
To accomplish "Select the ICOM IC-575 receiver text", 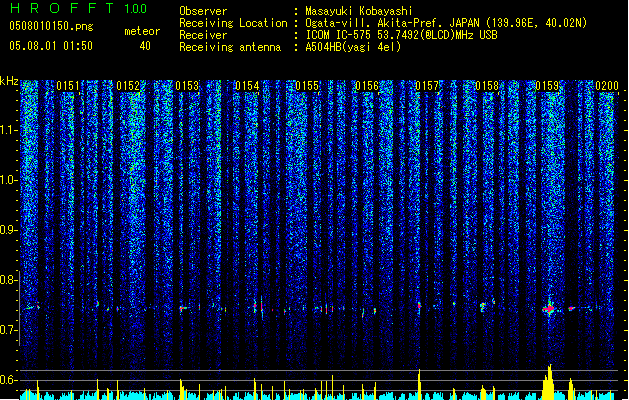I will coord(401,35).
